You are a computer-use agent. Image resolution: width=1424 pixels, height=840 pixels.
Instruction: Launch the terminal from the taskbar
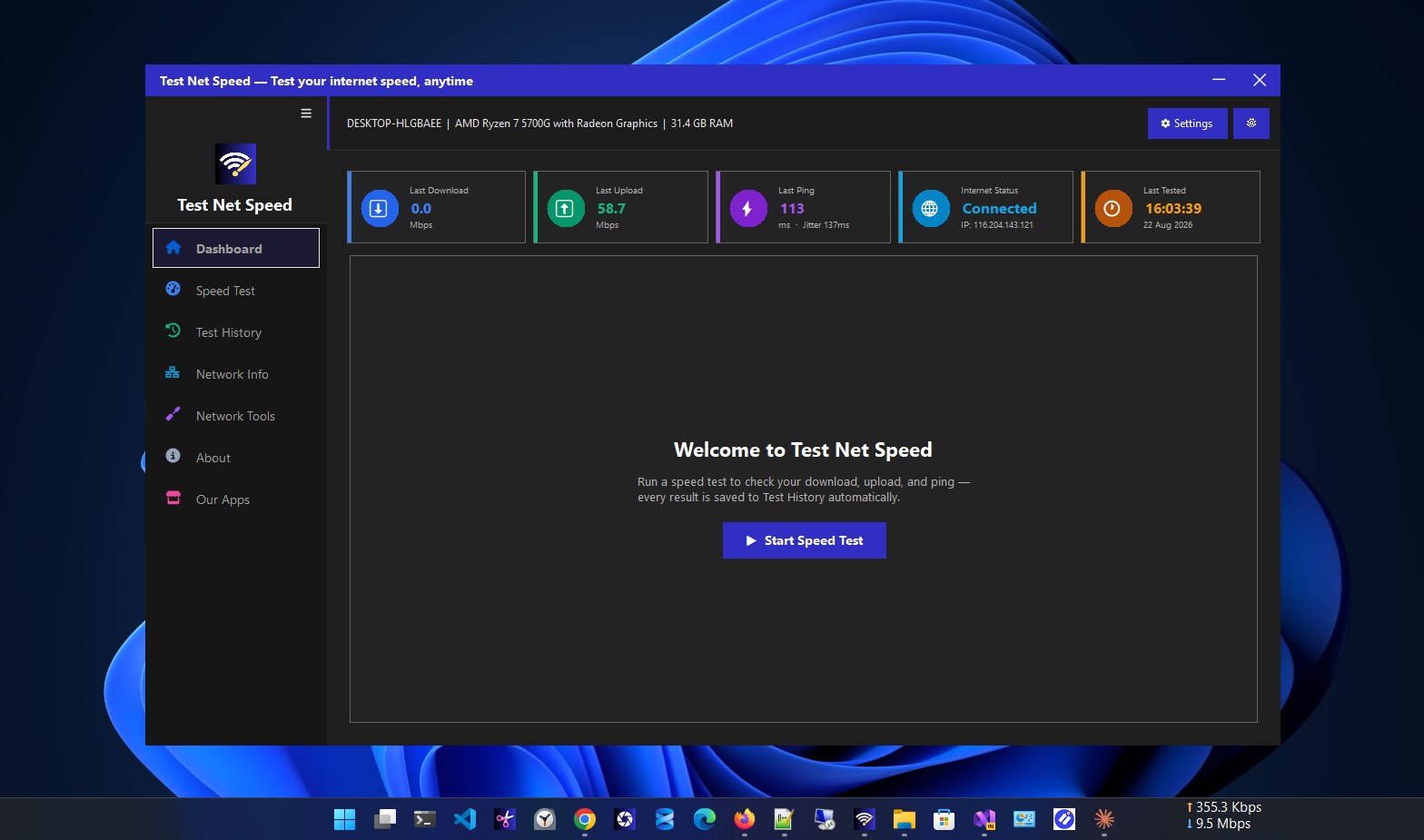[x=425, y=819]
